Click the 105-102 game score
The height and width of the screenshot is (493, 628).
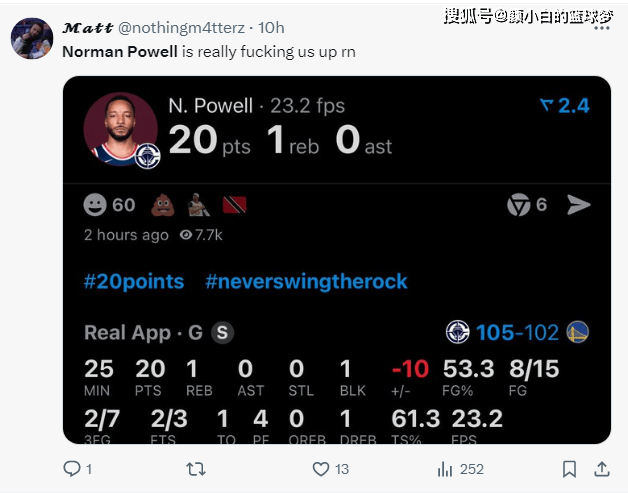pyautogui.click(x=517, y=332)
